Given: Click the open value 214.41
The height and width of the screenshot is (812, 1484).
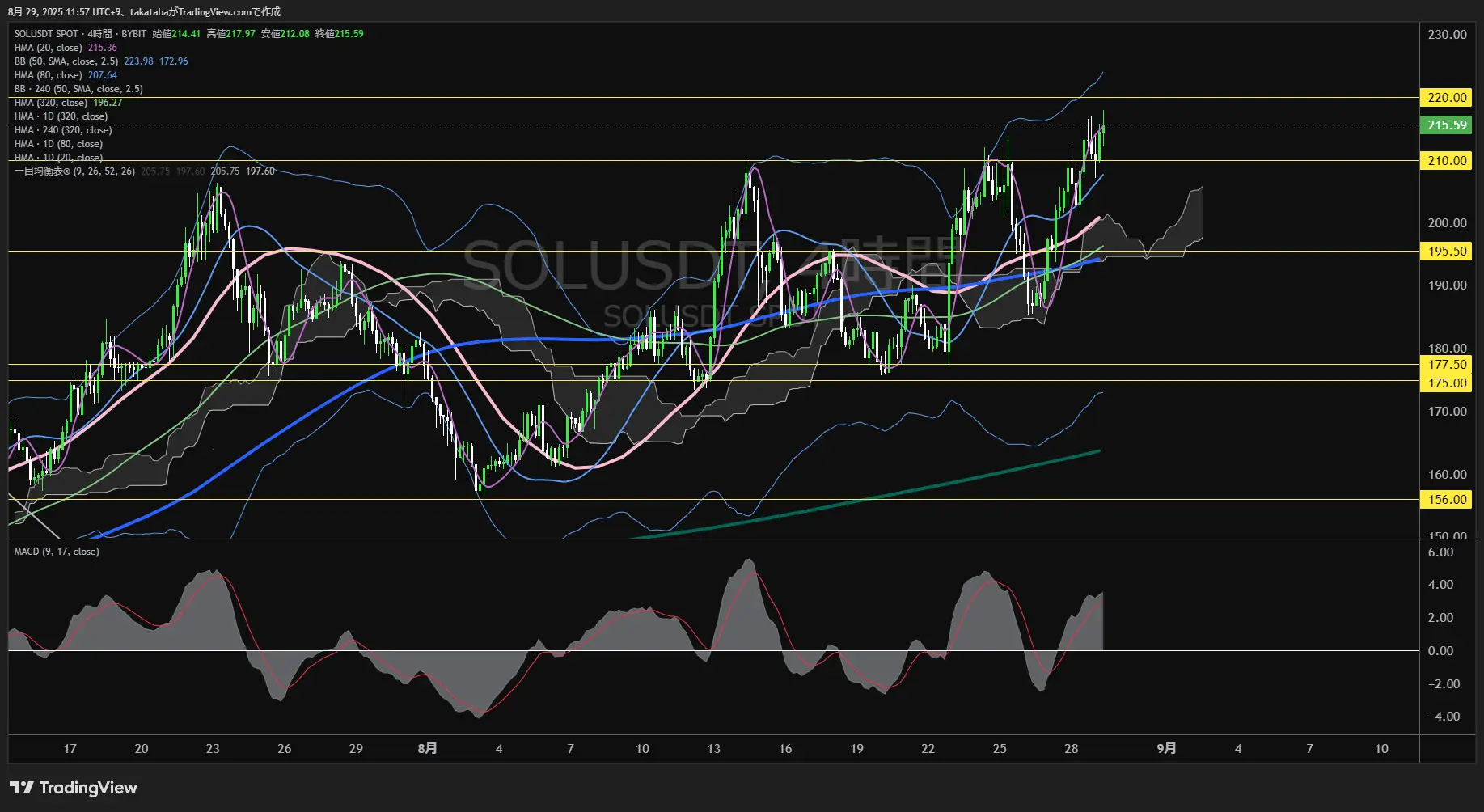Looking at the screenshot, I should 186,34.
